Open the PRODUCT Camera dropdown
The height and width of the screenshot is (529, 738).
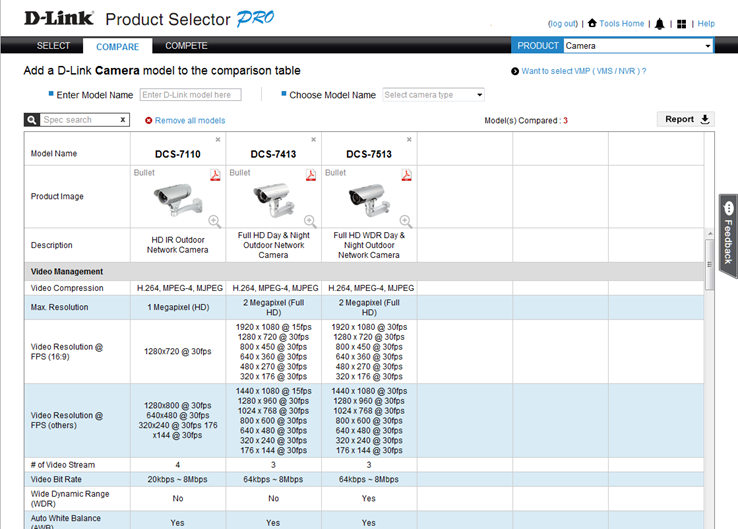click(x=637, y=46)
